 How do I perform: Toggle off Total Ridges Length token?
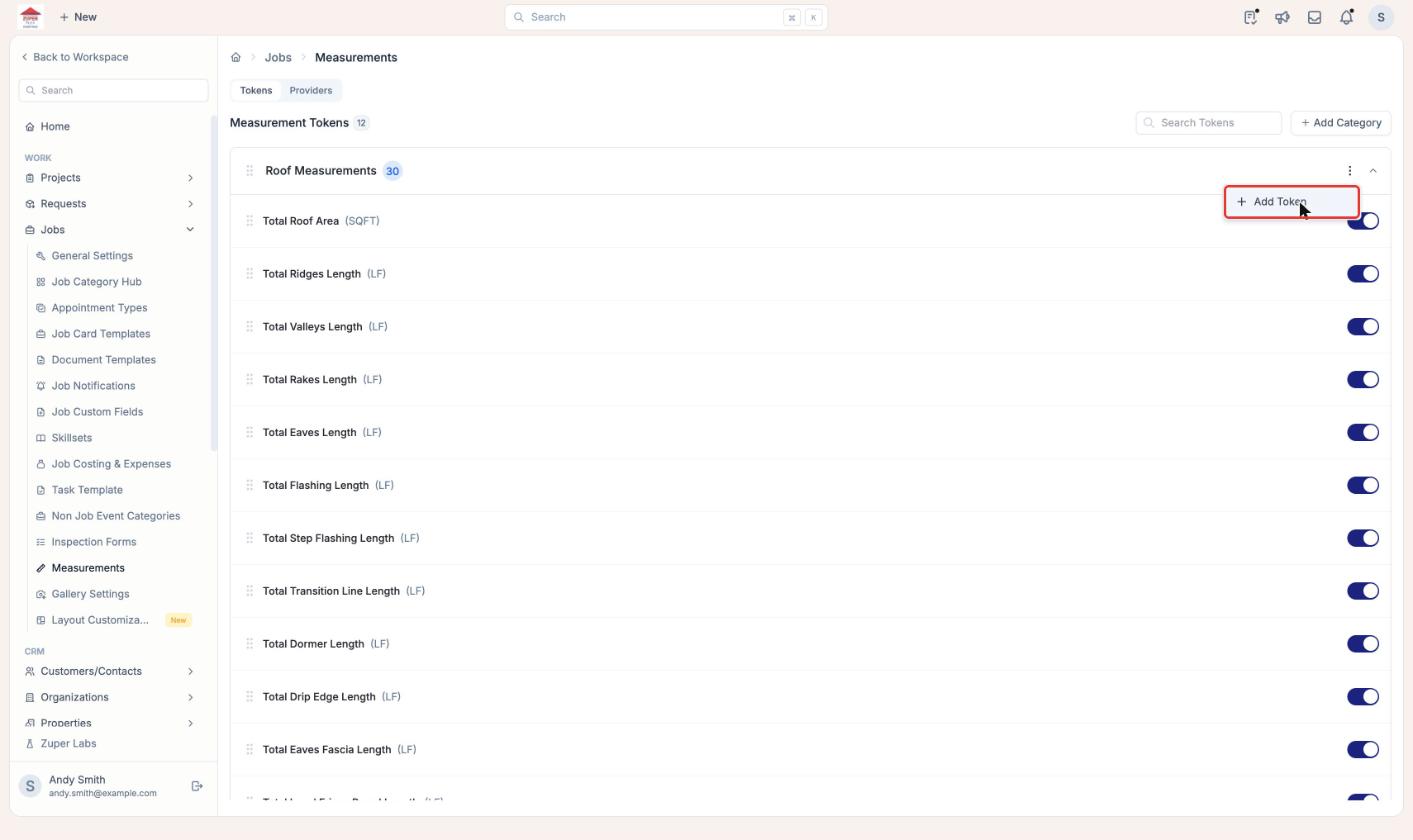1363,274
